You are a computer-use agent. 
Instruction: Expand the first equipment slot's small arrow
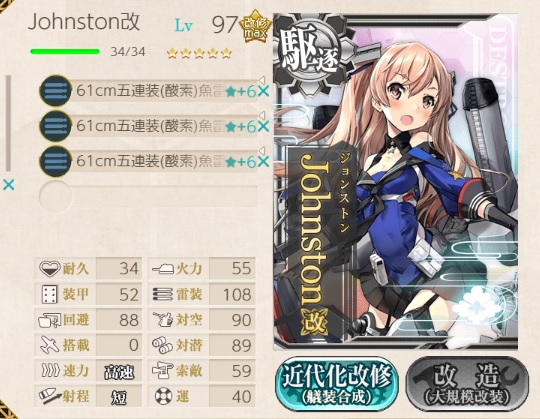(261, 80)
